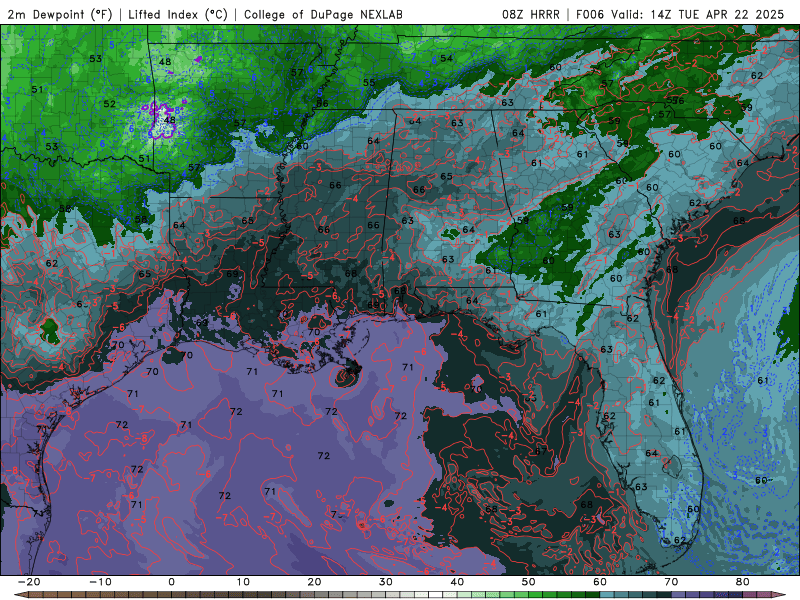Click the 60 label on the color scale

(600, 582)
